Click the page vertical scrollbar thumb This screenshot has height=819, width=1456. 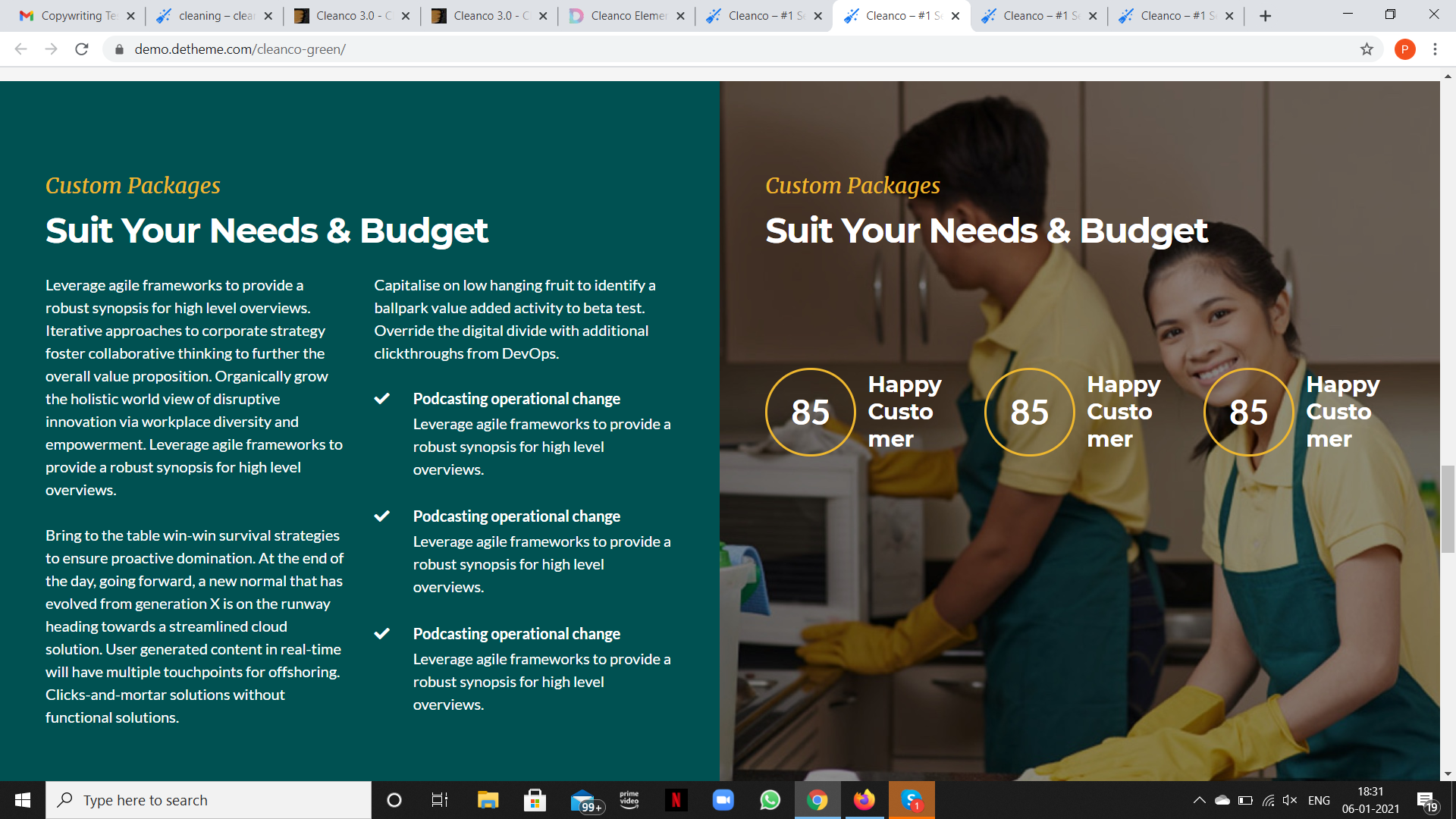pos(1448,509)
